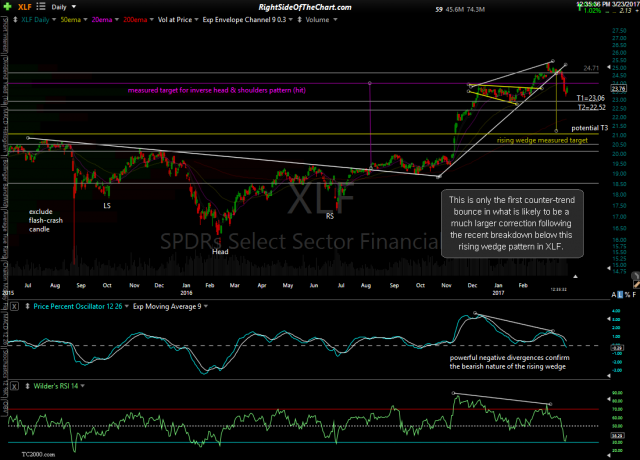Screen dimensions: 640x460
Task: Click the left arrow by 15.00 scale
Action: (x=609, y=268)
